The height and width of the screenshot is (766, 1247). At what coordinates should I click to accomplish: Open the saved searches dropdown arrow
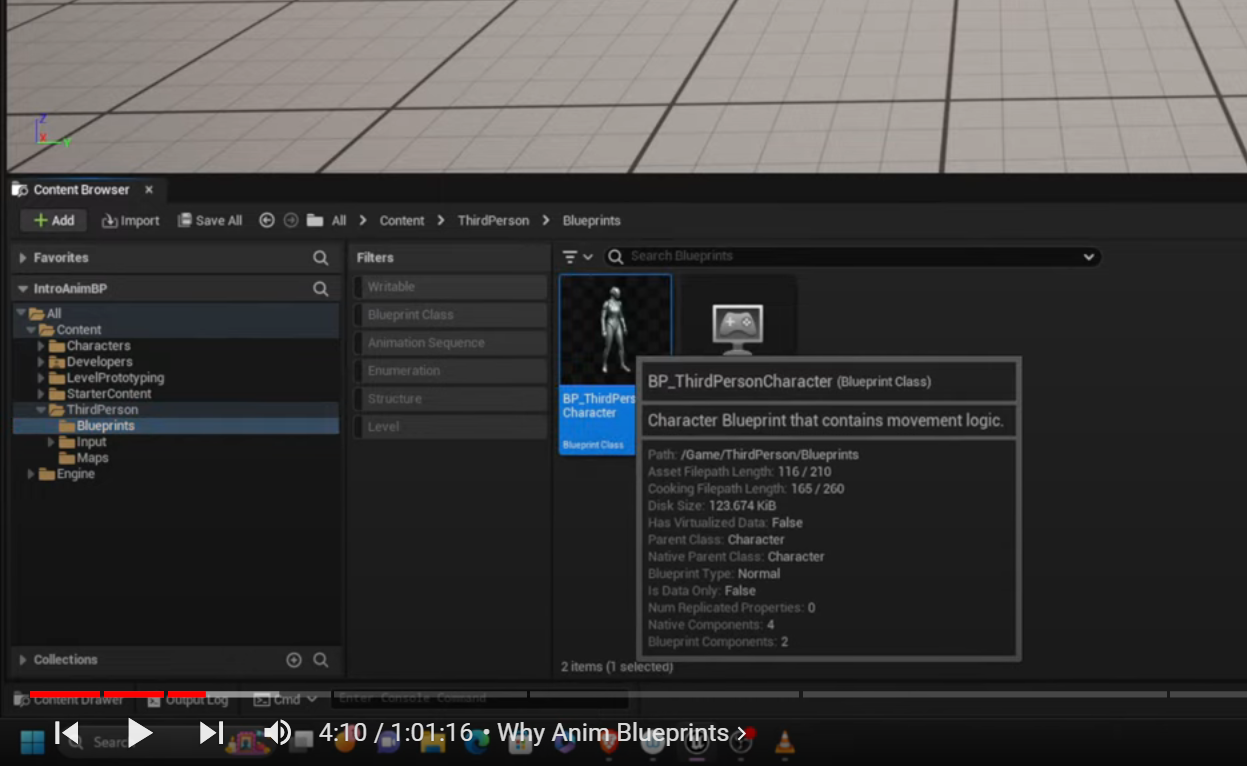(1088, 257)
